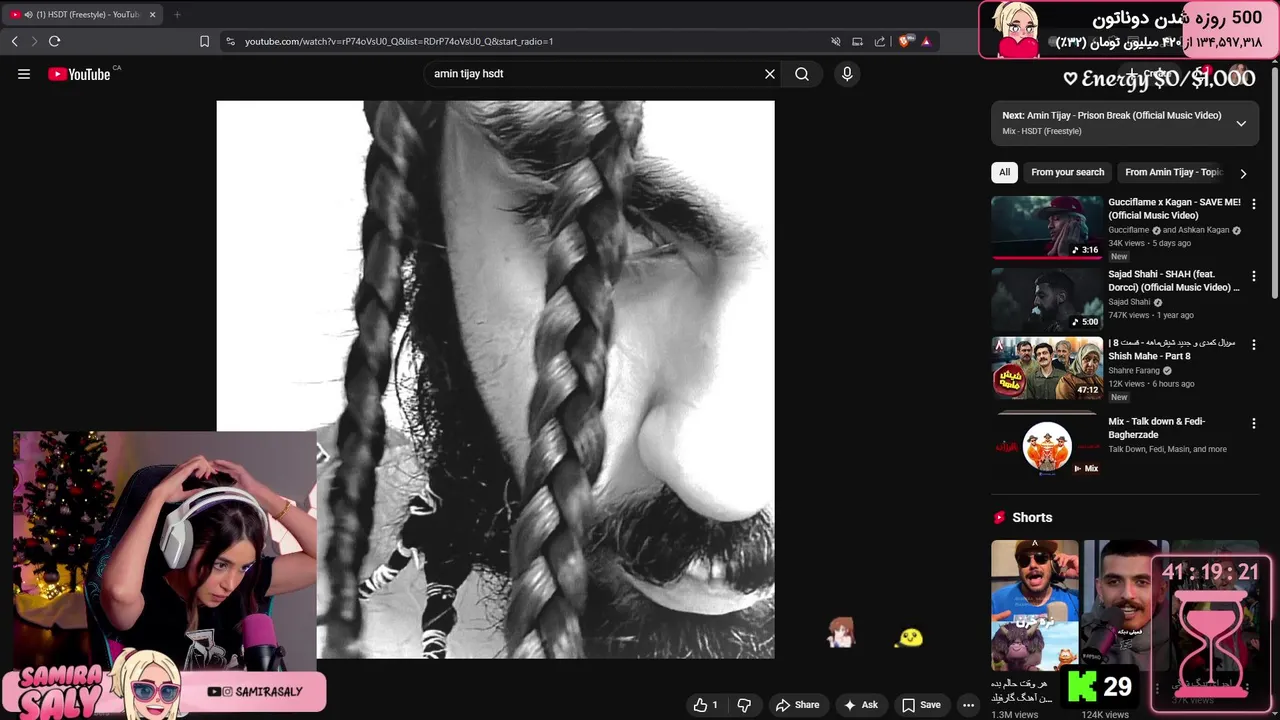Open the Talk down & Fedi Mix thumbnail
Image resolution: width=1280 pixels, height=720 pixels.
click(1046, 444)
